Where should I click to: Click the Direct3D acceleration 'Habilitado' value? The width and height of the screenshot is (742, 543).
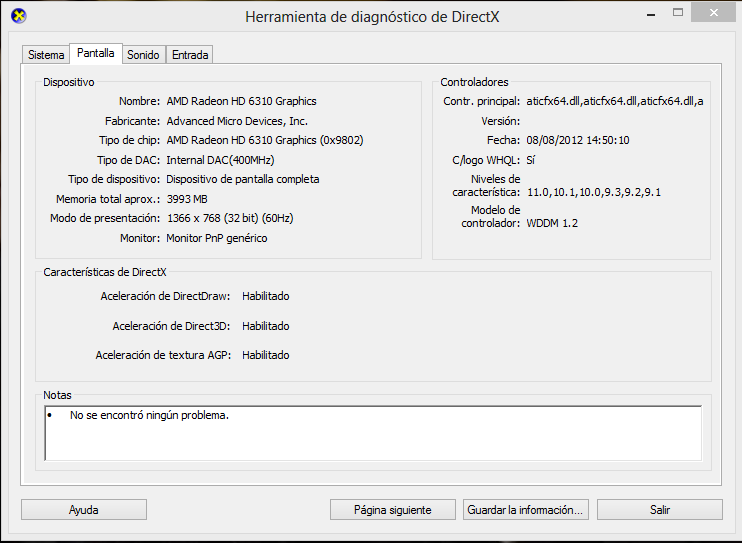point(265,326)
